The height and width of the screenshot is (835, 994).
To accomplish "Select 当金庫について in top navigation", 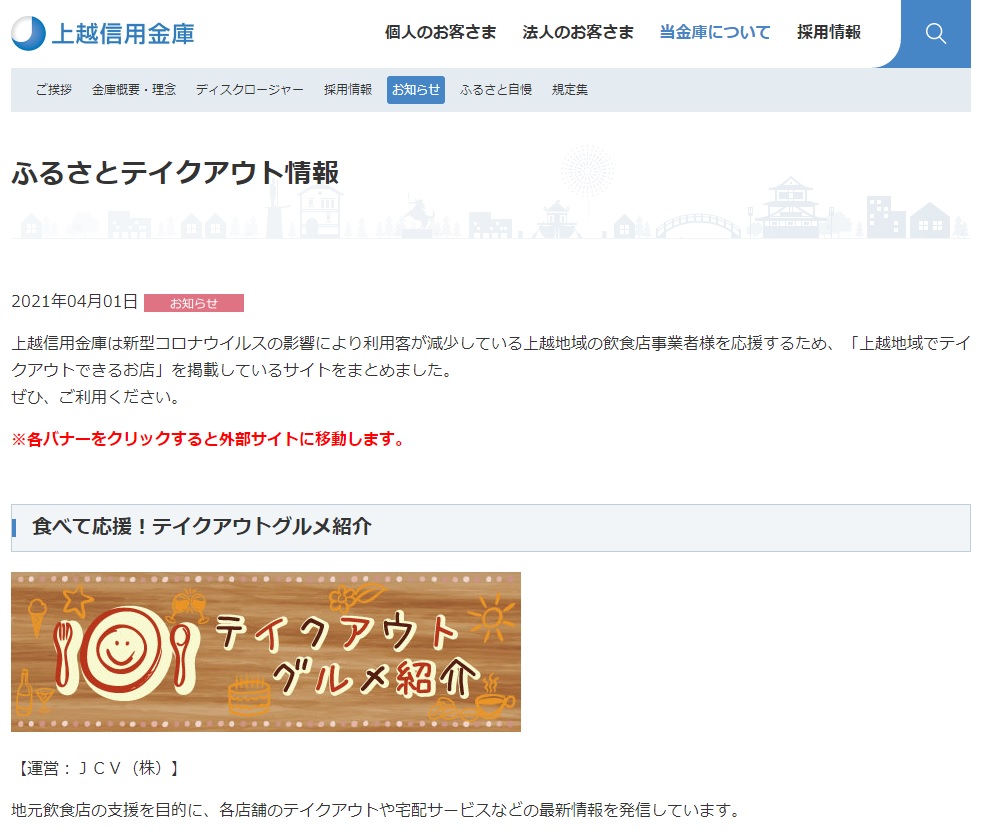I will pos(715,32).
